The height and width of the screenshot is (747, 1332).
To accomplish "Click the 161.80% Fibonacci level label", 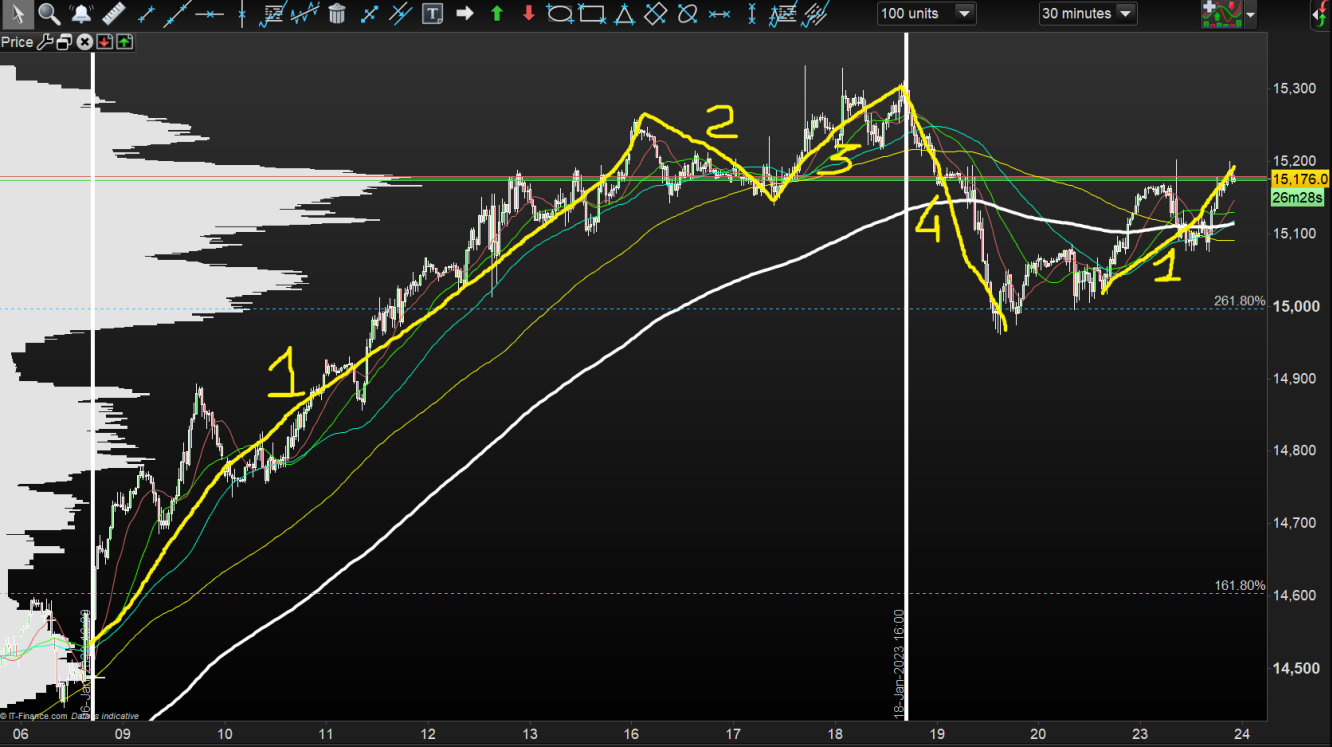I will tap(1240, 585).
